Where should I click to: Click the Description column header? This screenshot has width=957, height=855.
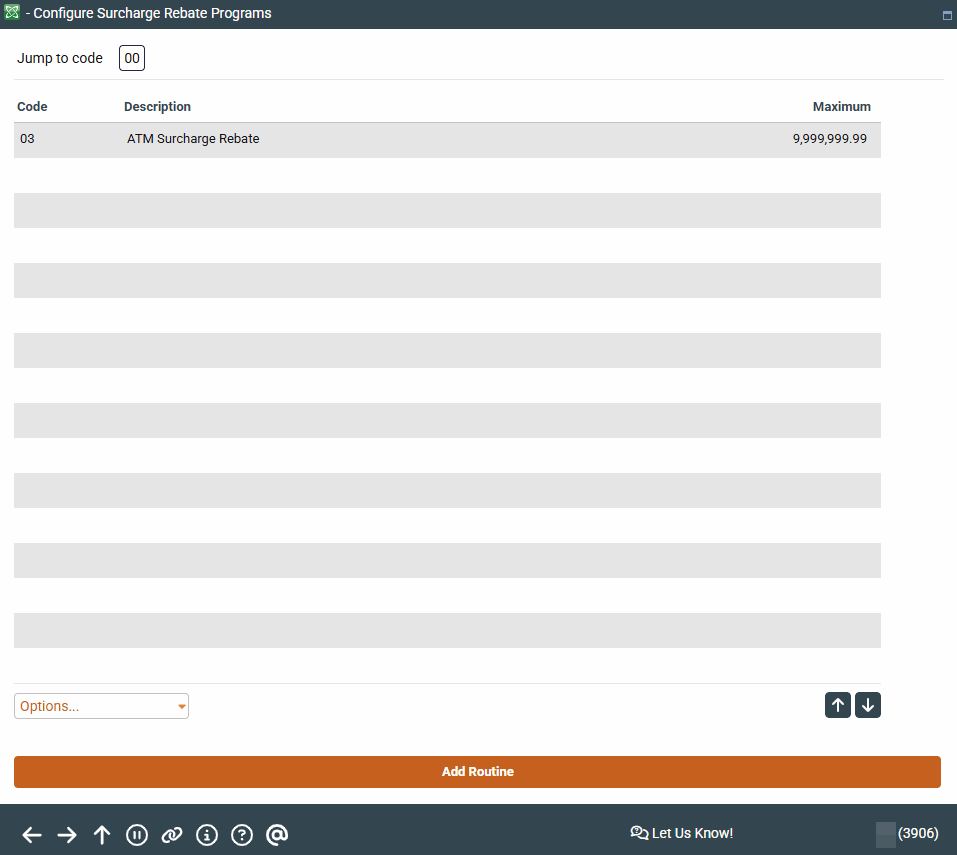[x=157, y=107]
